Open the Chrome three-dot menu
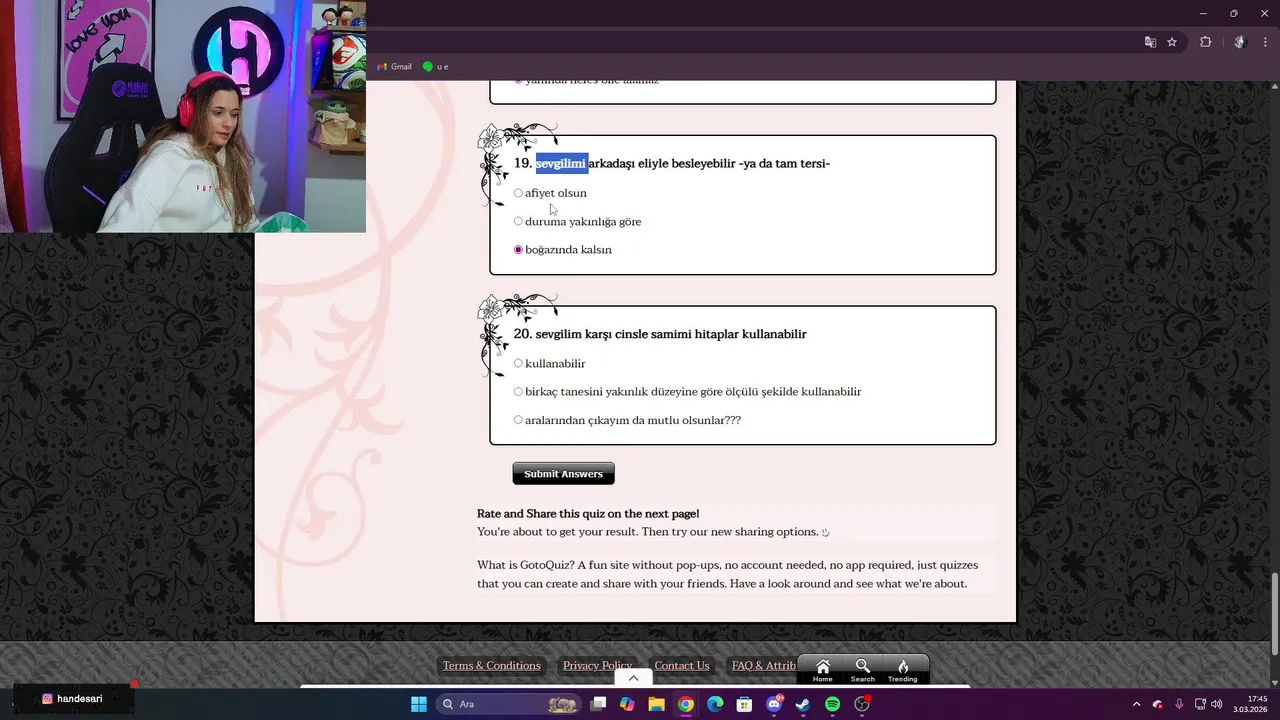Screen dimensions: 1280x720 tap(1264, 42)
